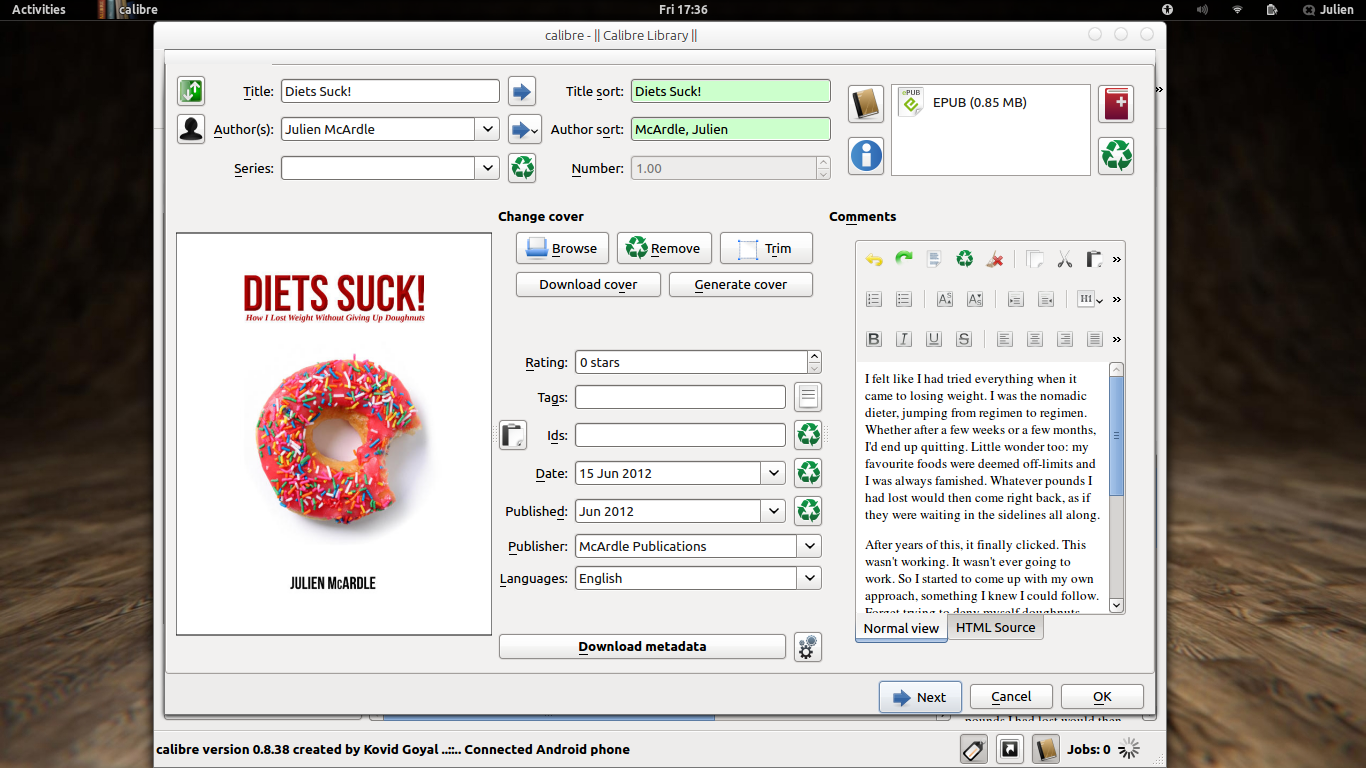
Task: Clear Date with recycle icon
Action: tap(808, 473)
